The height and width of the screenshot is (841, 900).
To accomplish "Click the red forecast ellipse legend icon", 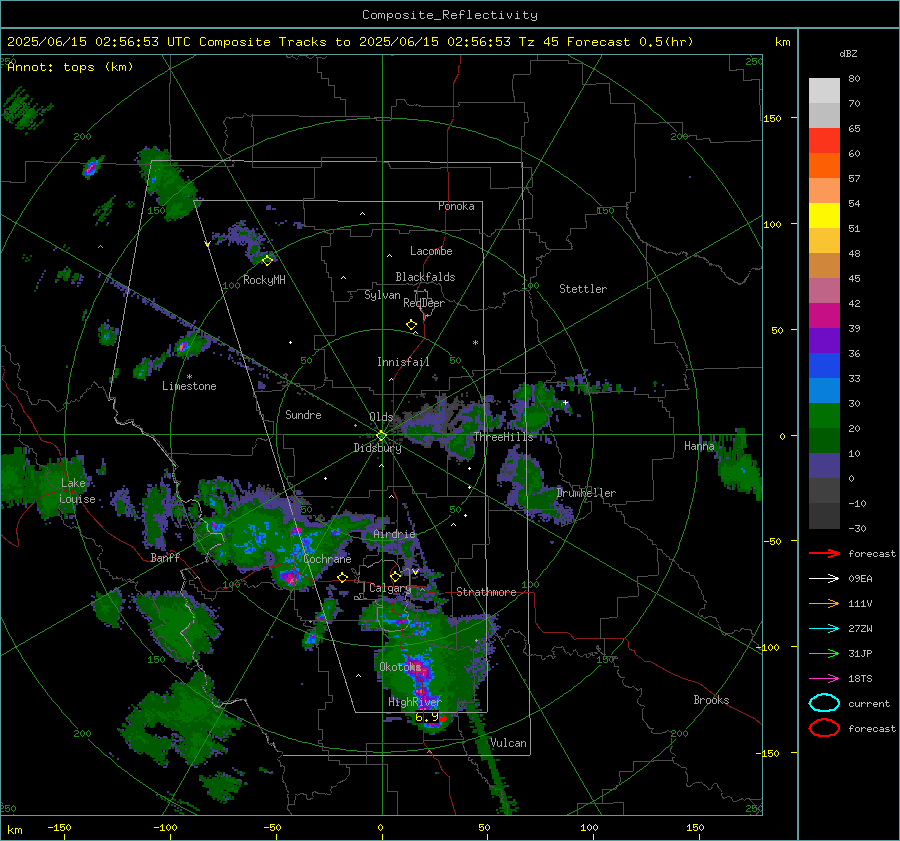I will (x=824, y=728).
